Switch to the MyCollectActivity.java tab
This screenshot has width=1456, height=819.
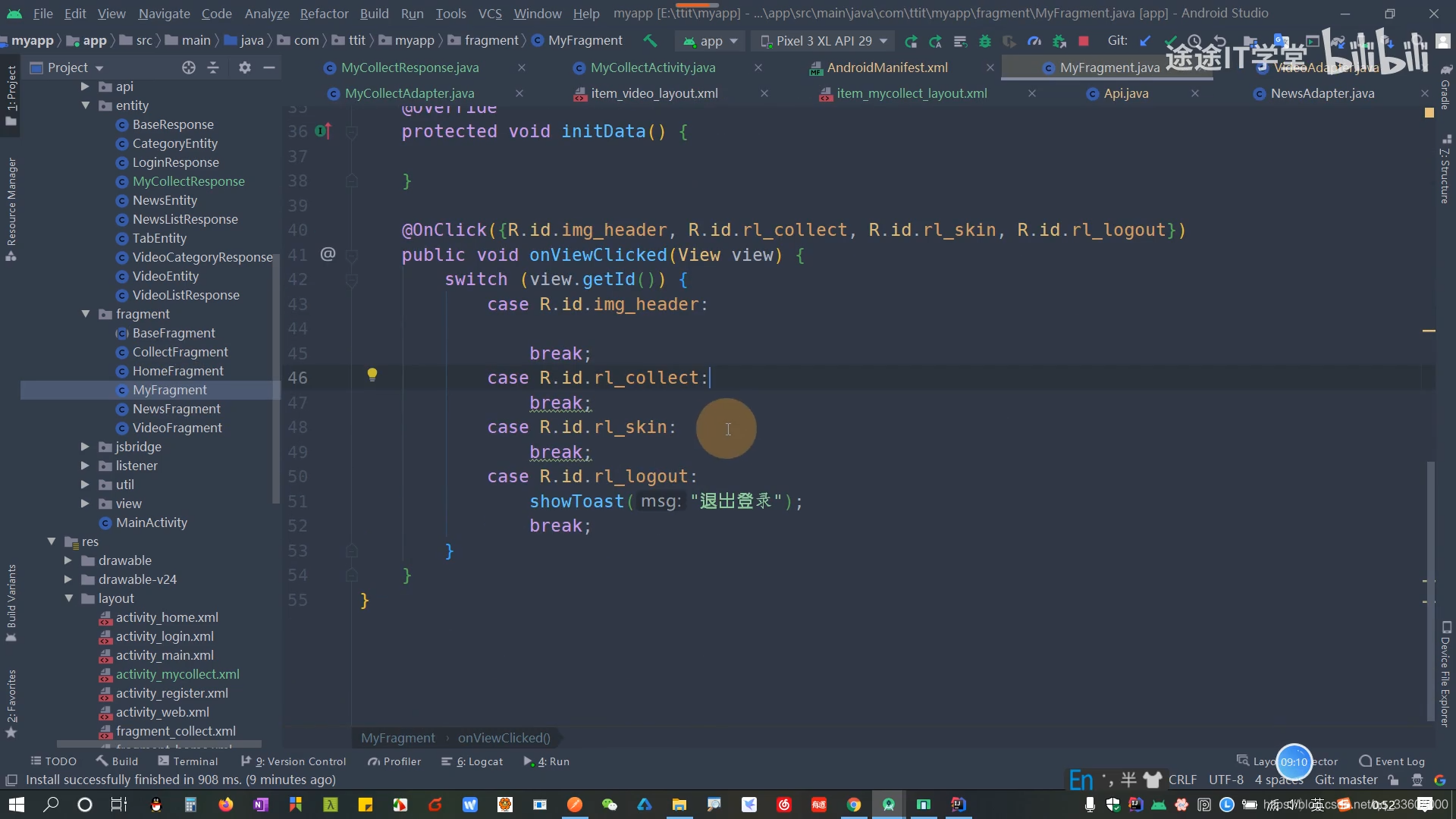(653, 67)
